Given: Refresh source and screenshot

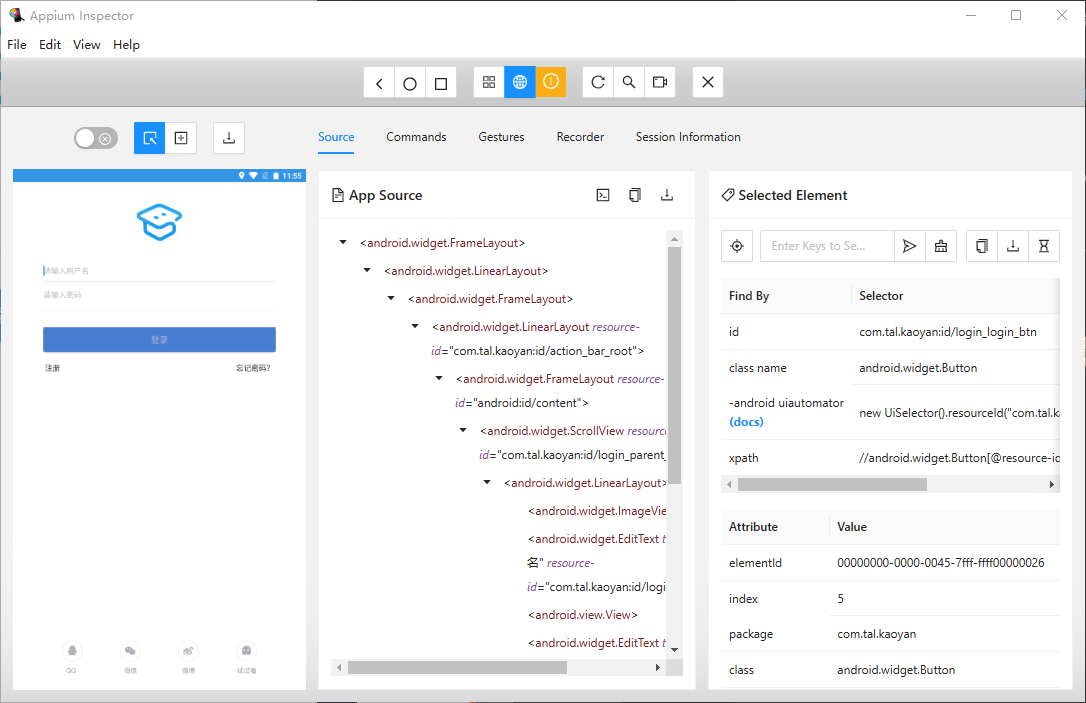Looking at the screenshot, I should point(598,82).
